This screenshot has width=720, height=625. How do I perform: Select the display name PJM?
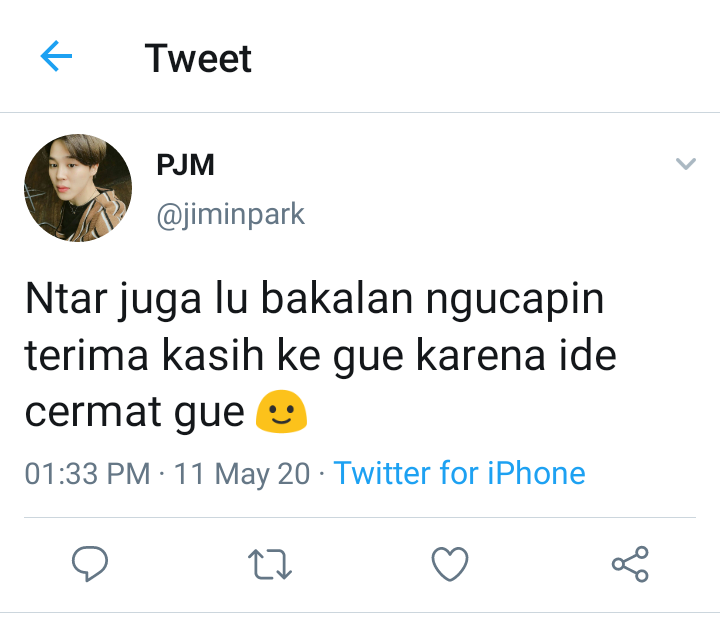[x=186, y=164]
